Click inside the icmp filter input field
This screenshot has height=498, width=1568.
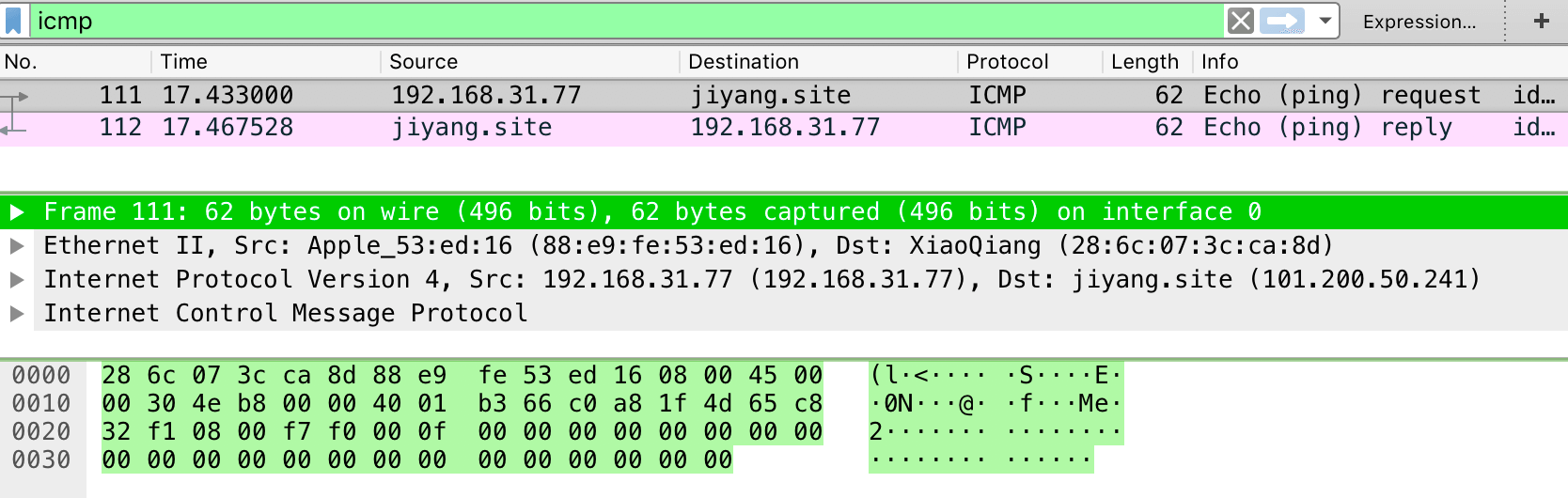coord(625,21)
